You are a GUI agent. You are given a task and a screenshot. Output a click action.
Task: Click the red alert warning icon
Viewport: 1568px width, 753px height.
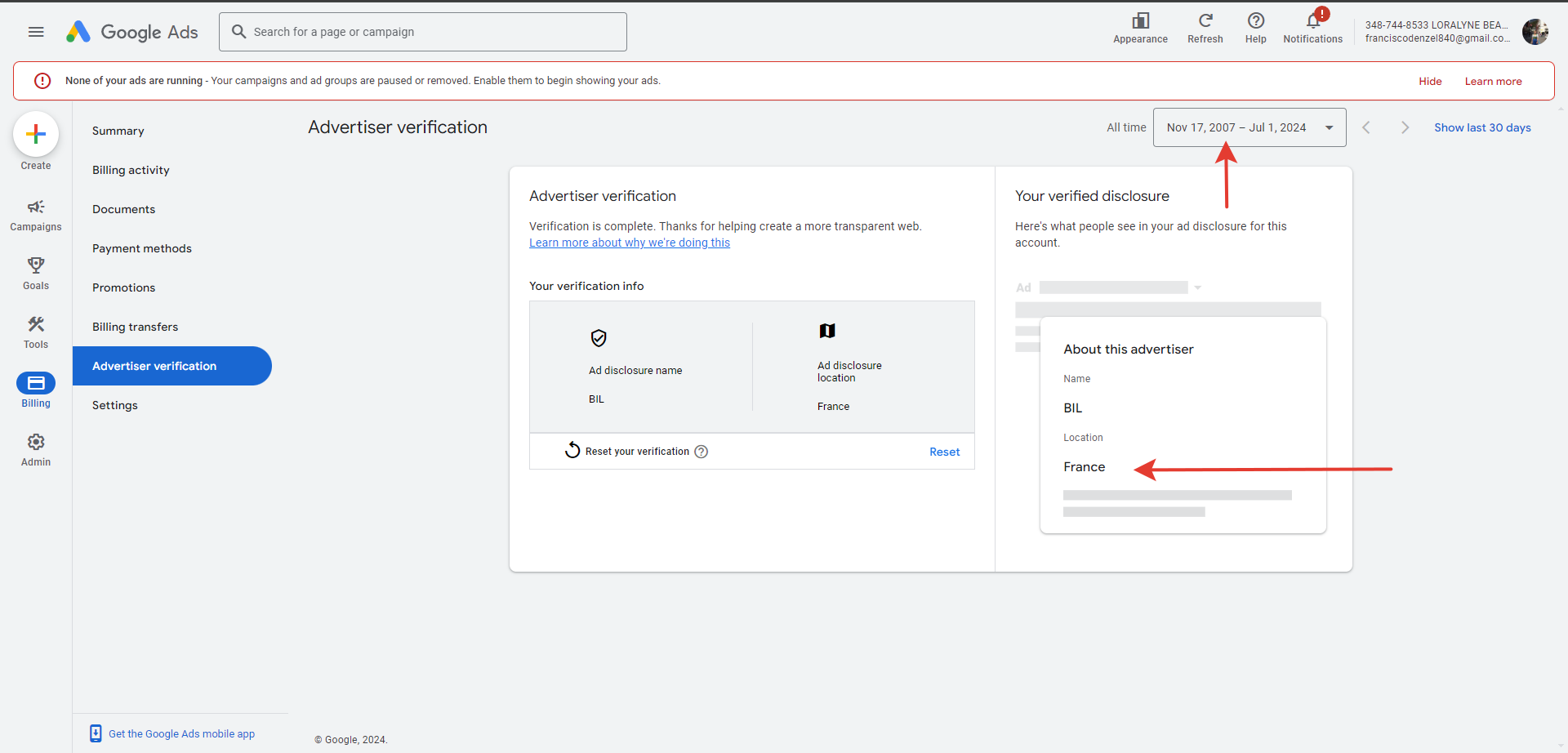point(42,81)
